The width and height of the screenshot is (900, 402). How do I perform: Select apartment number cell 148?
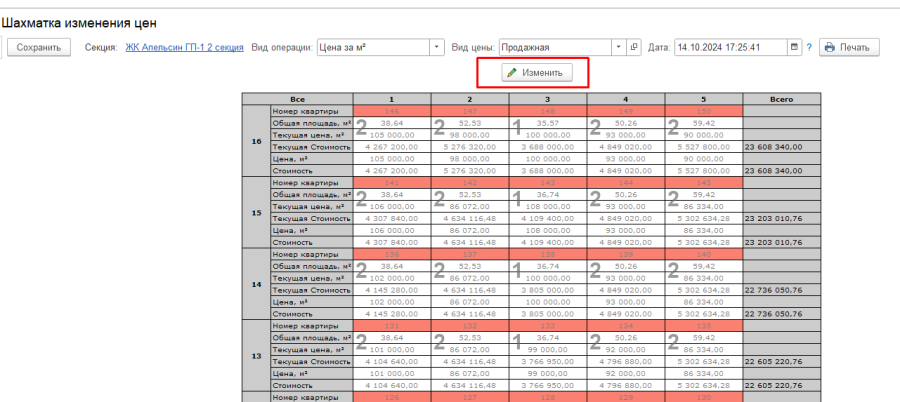tap(548, 111)
